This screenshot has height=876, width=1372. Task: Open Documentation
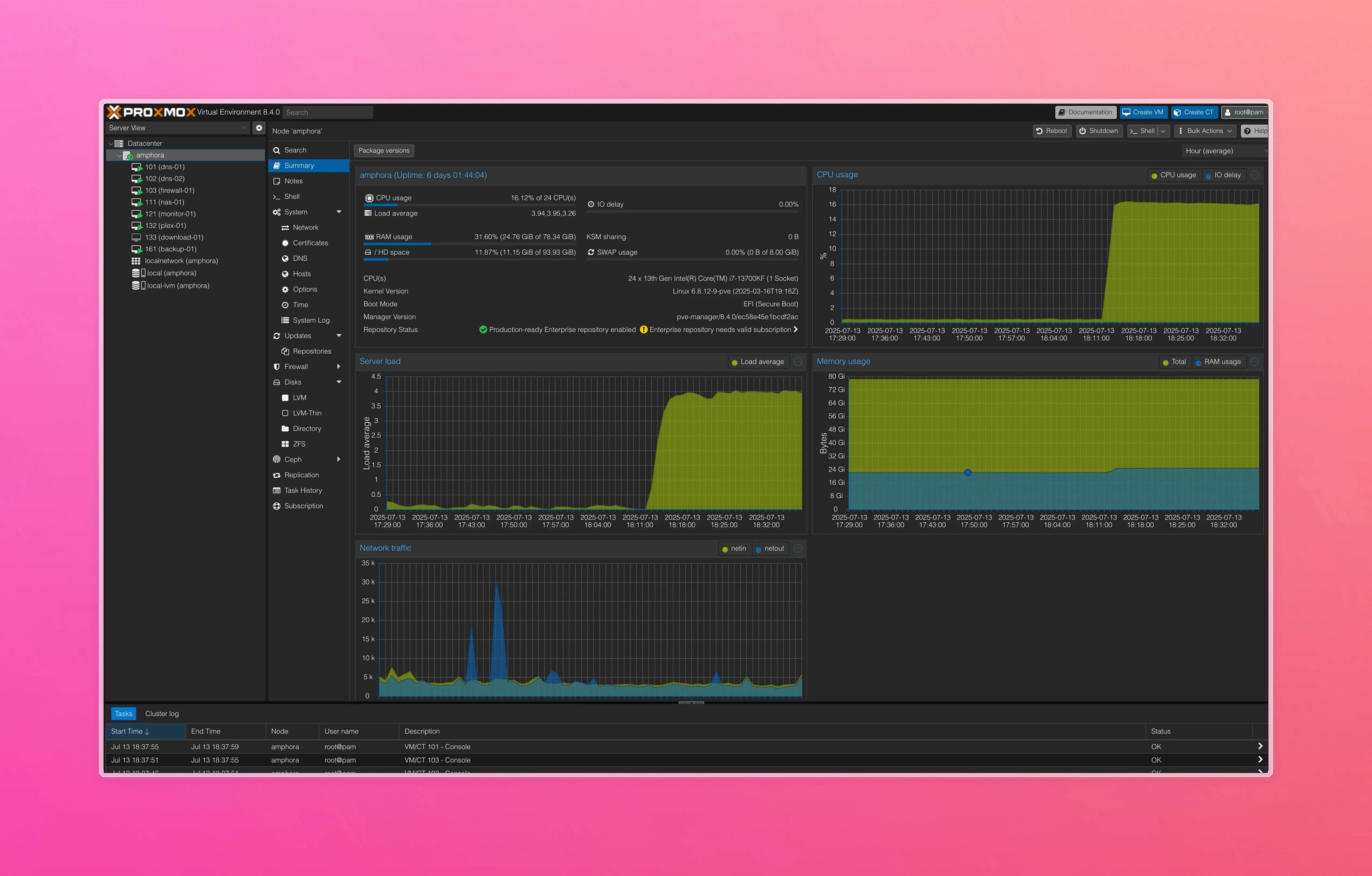point(1085,112)
